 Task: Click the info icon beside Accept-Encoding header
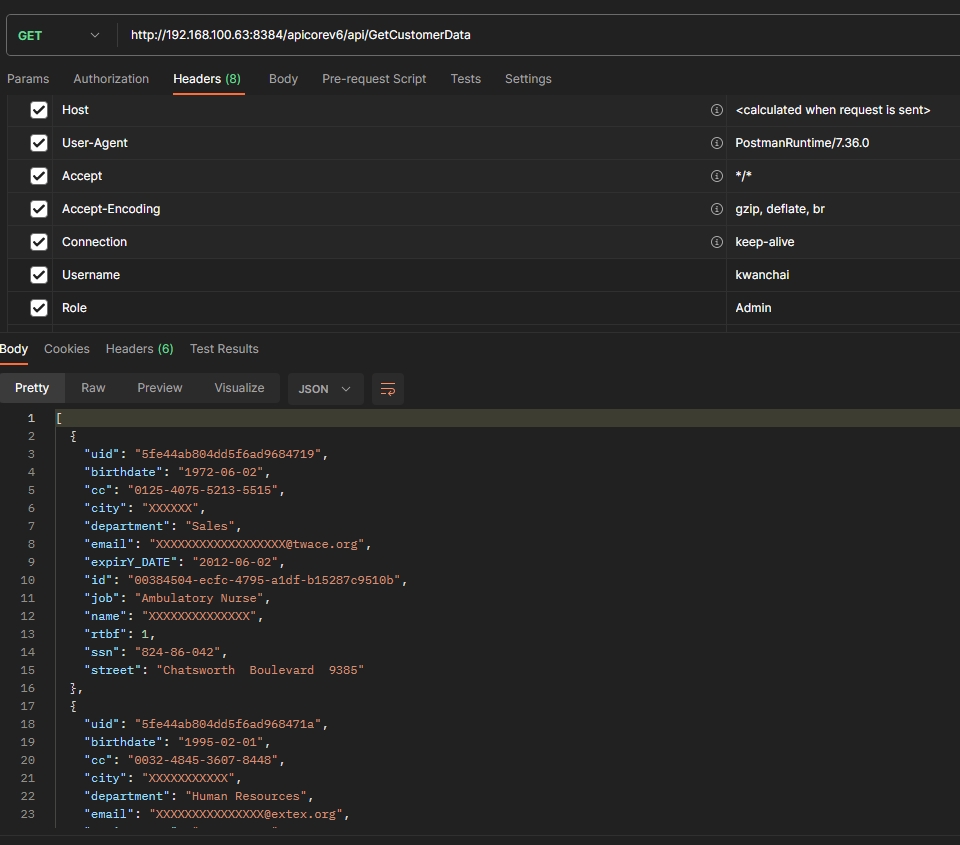pyautogui.click(x=716, y=209)
